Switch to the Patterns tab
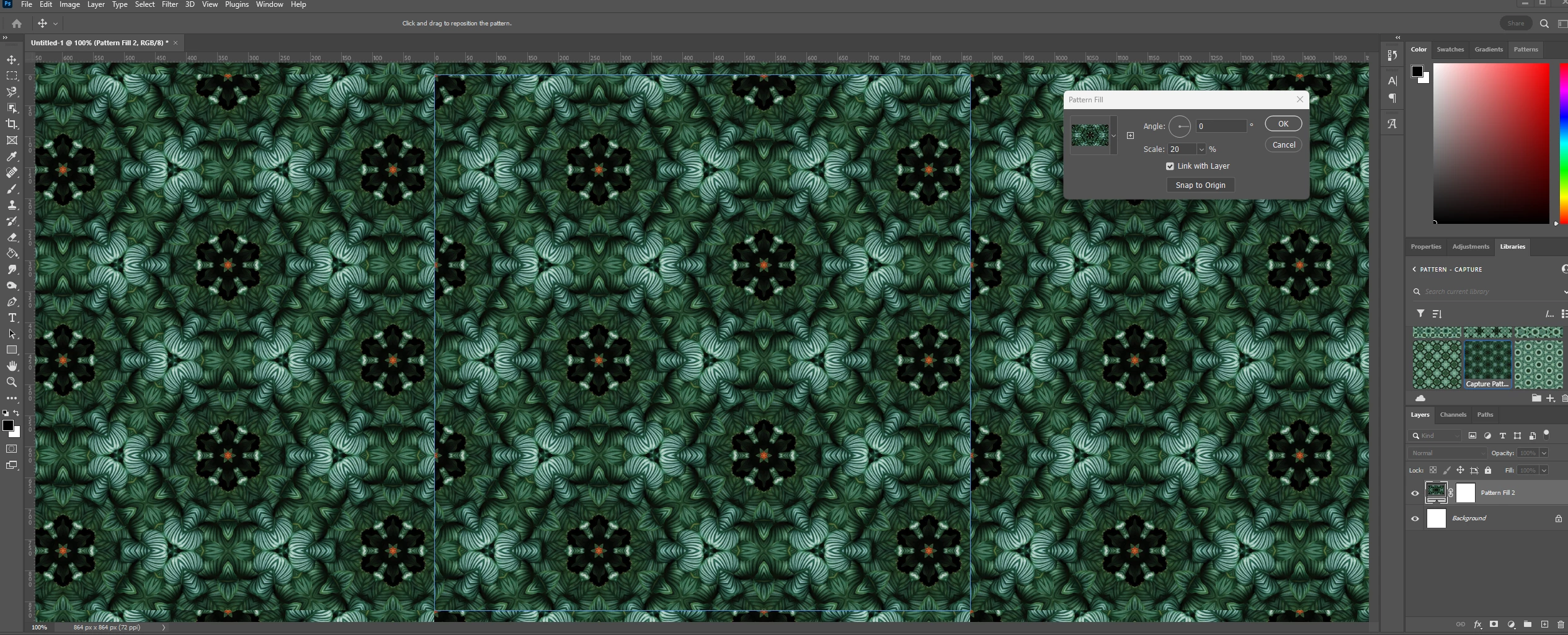The height and width of the screenshot is (635, 1568). 1525,50
